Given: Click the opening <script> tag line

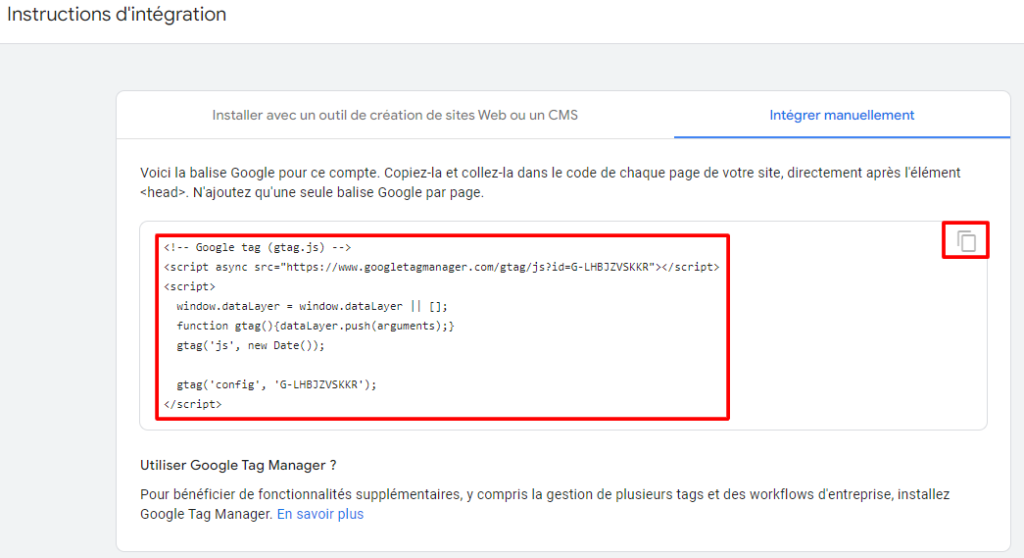Looking at the screenshot, I should tap(189, 287).
